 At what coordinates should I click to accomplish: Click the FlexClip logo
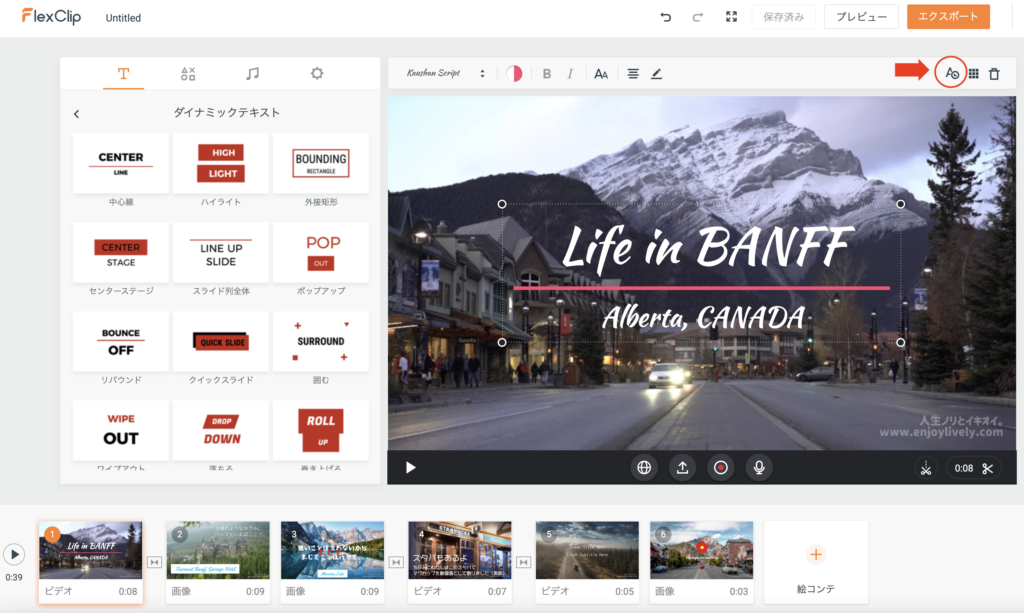click(51, 16)
